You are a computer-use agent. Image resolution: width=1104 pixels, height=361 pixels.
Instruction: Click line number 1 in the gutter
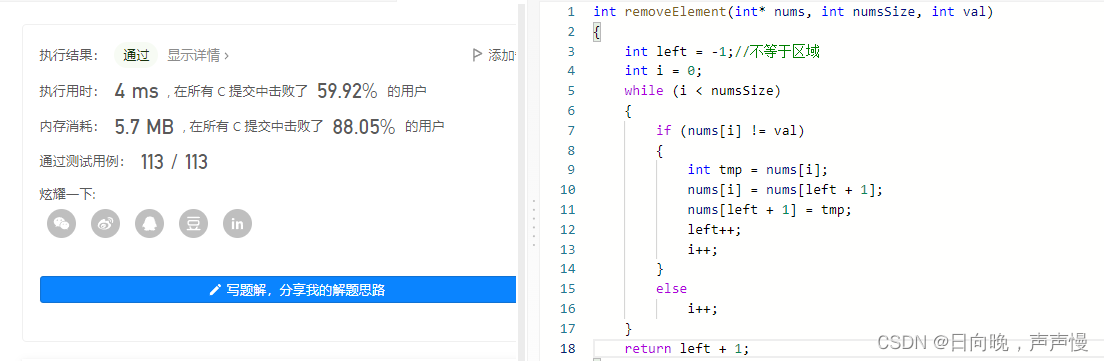click(x=570, y=11)
